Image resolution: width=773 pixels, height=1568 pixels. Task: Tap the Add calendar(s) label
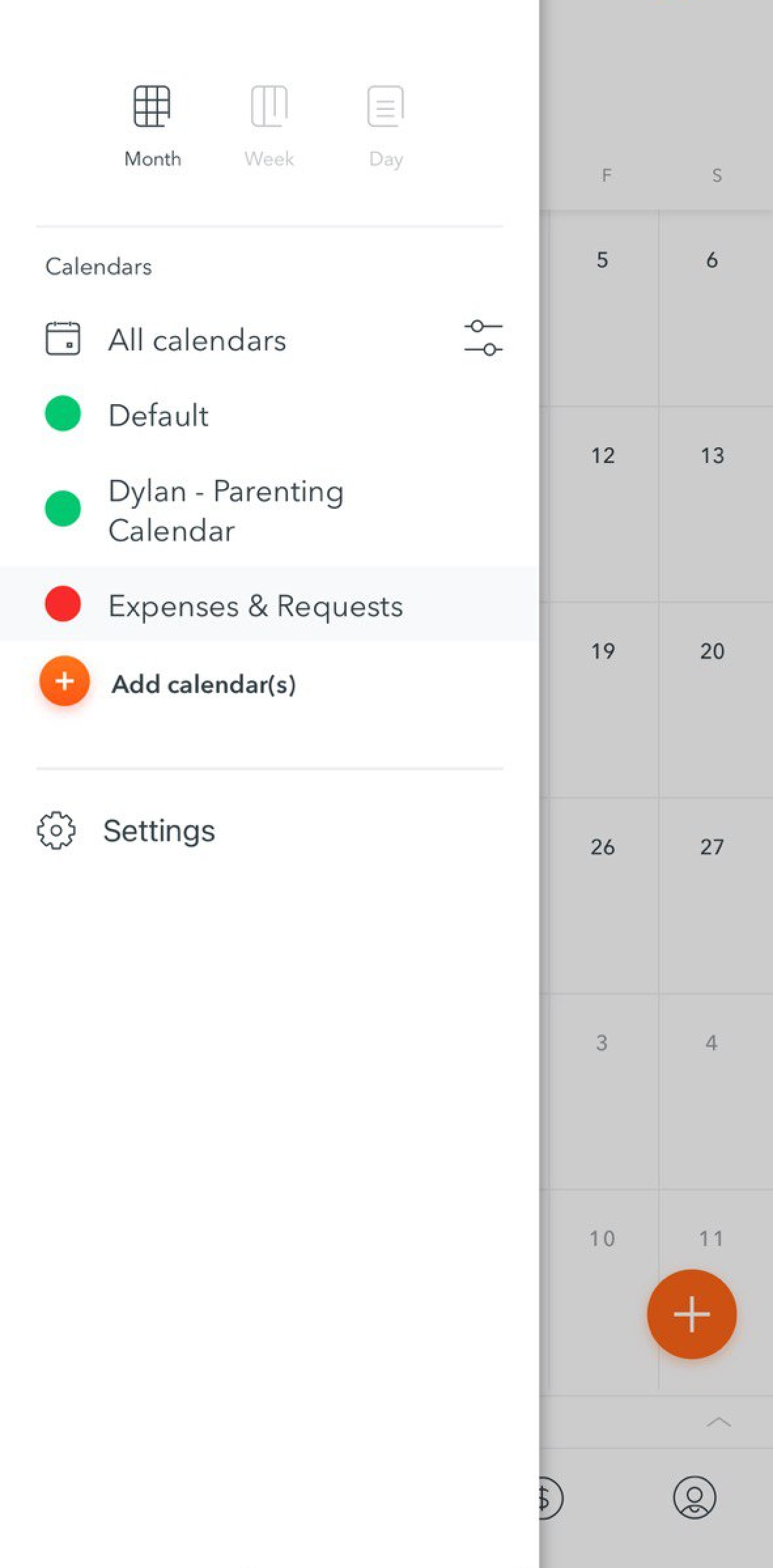(x=203, y=684)
